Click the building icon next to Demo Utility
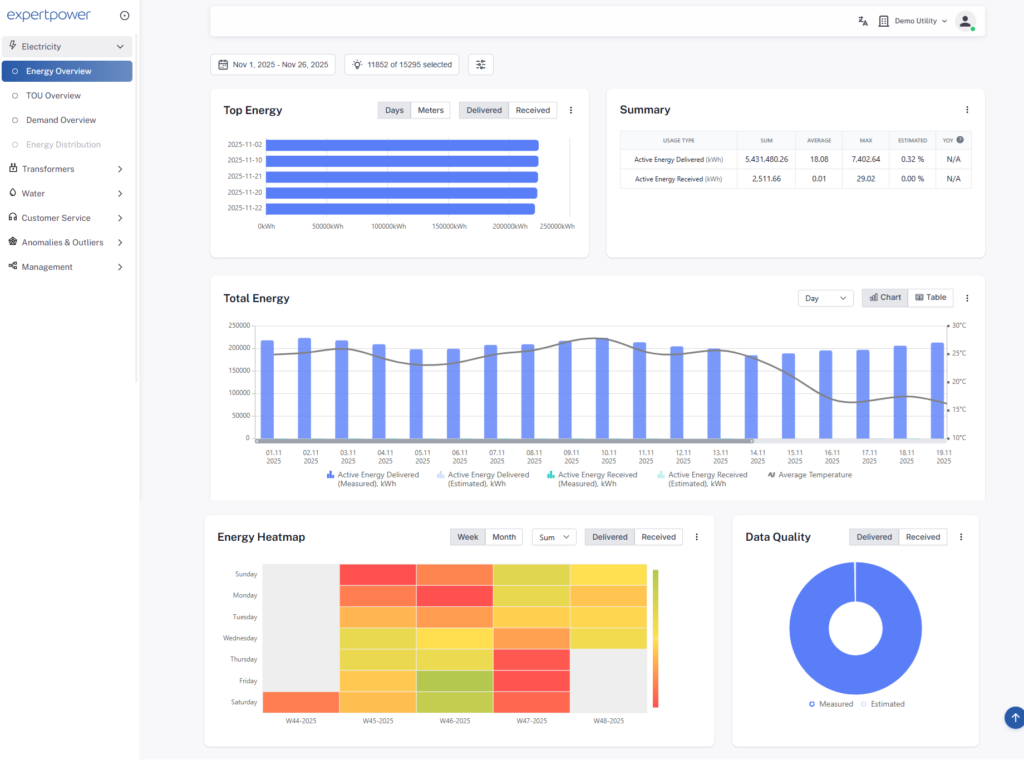This screenshot has width=1024, height=770. click(x=884, y=21)
